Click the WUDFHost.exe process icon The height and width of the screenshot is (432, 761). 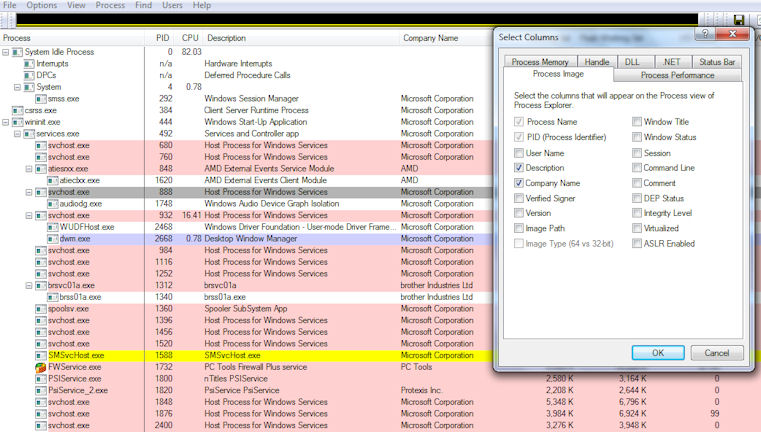52,227
